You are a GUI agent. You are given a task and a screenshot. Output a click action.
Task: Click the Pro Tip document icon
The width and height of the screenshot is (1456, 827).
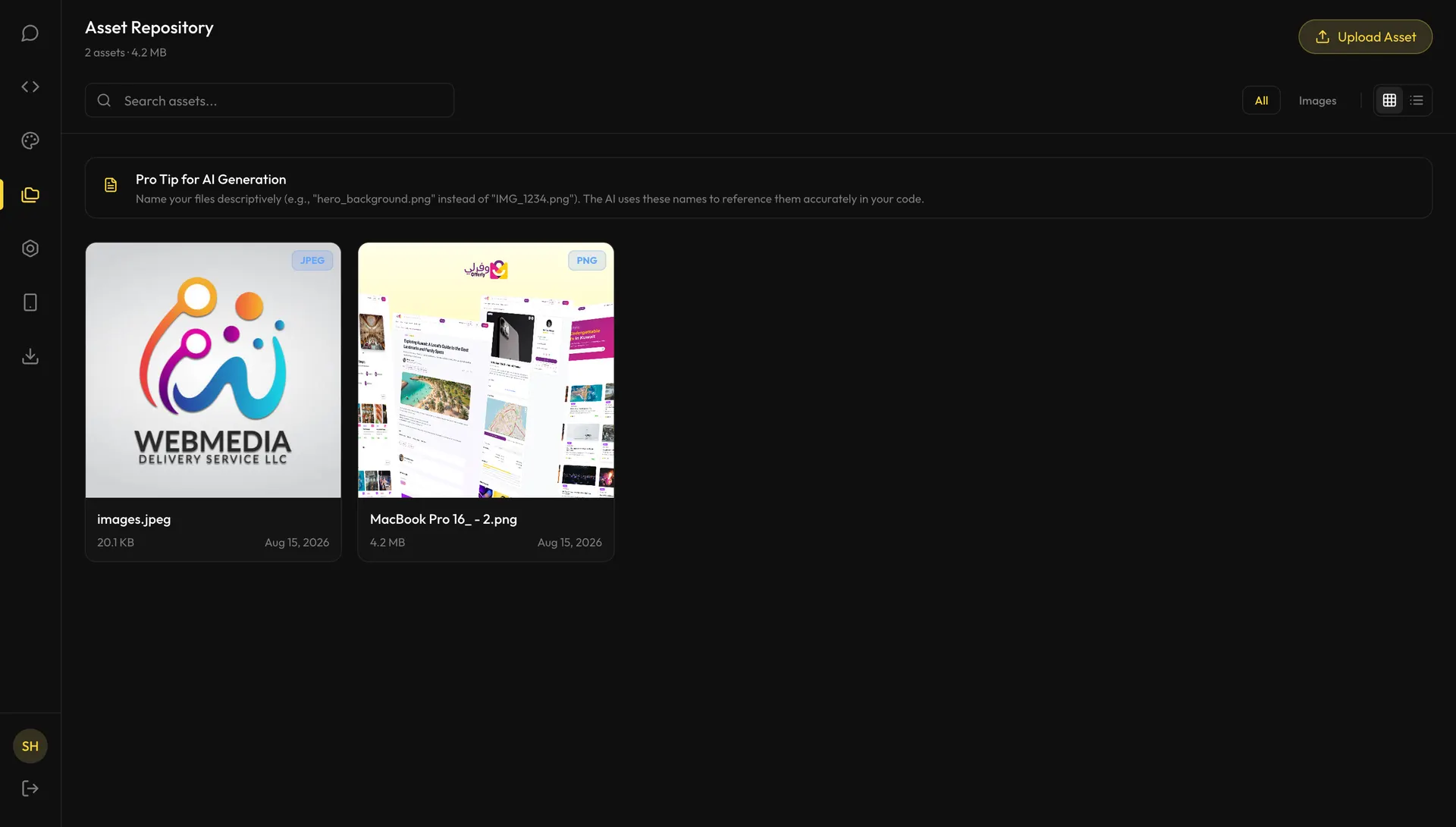point(111,185)
